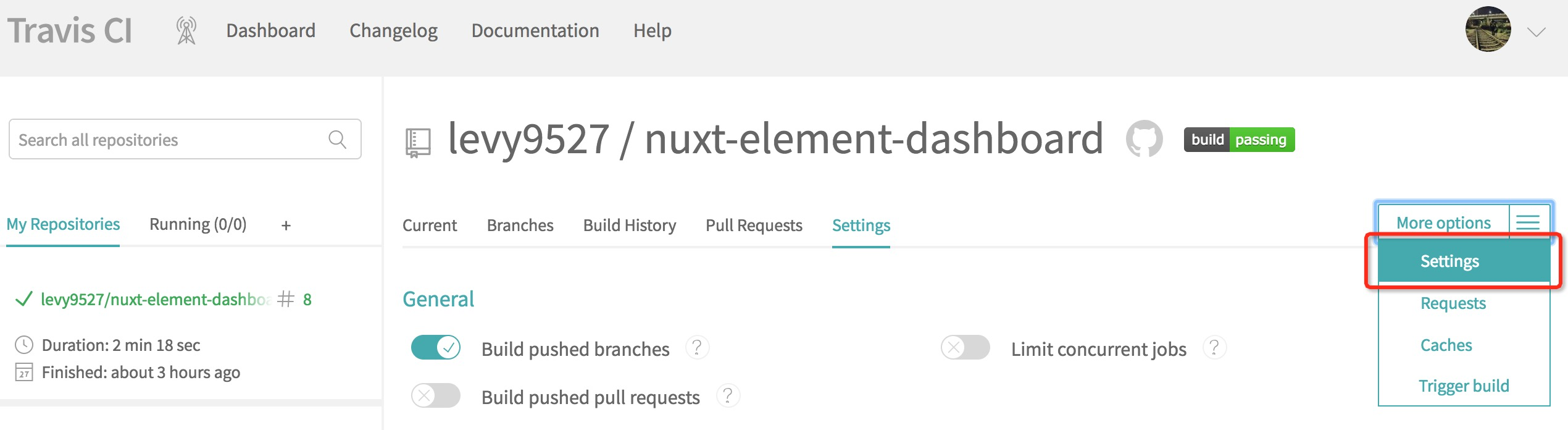Show help for Build pushed pull requests

(728, 396)
